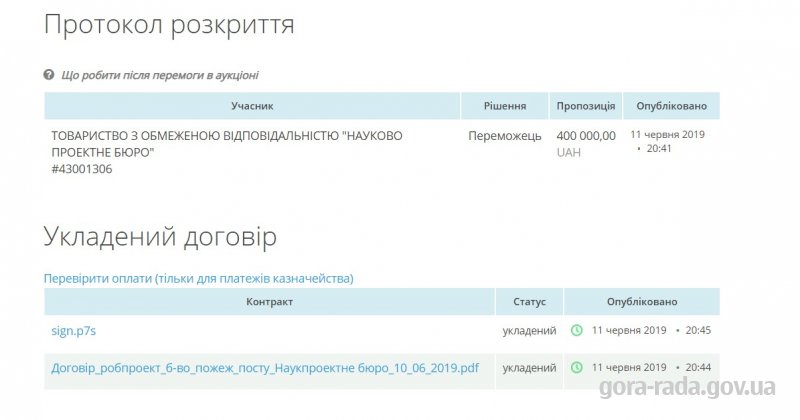Click publication date '11 червня 2019' with 20:41
Viewport: 800px width, 420px height.
667,141
